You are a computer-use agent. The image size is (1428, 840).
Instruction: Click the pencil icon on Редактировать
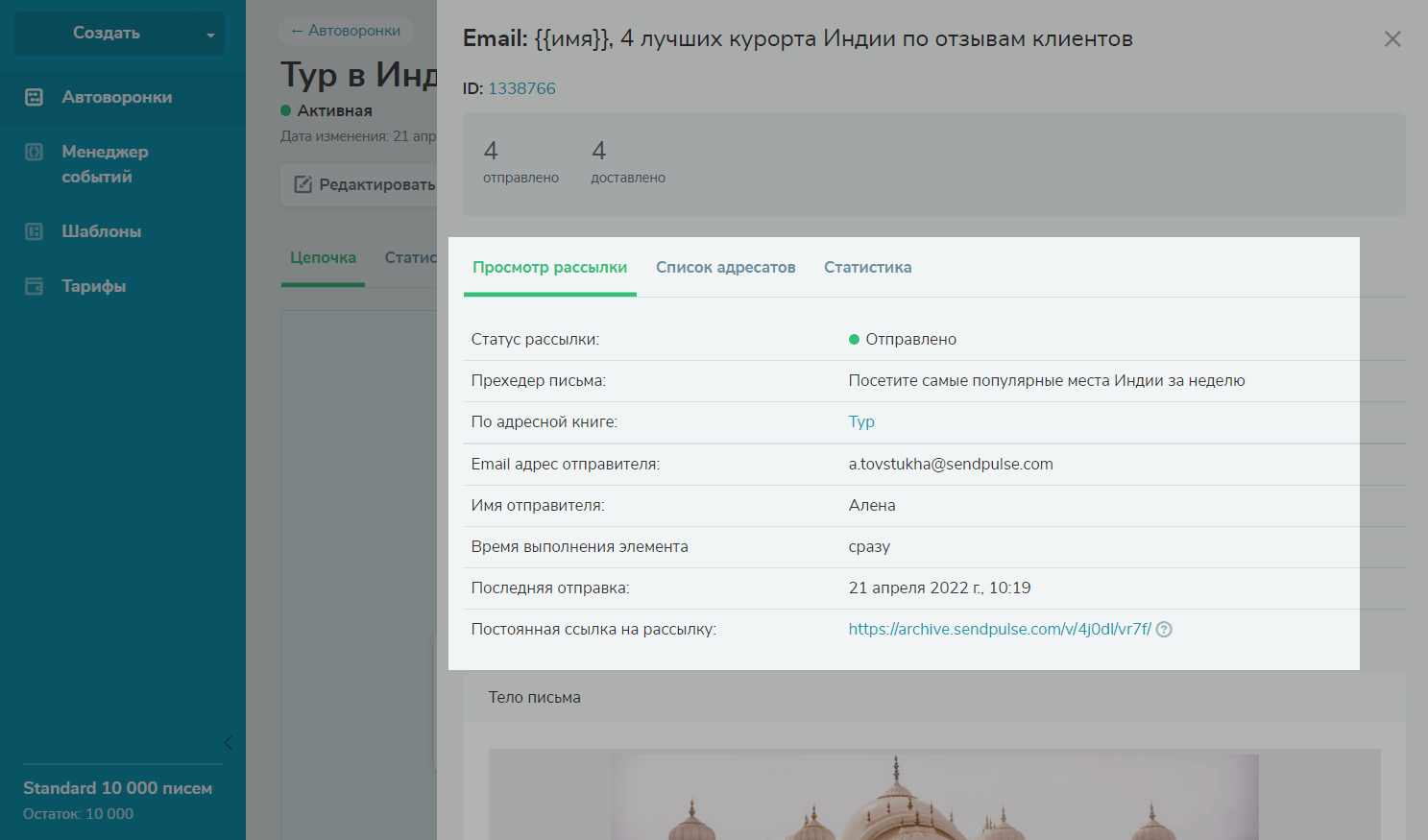coord(303,184)
